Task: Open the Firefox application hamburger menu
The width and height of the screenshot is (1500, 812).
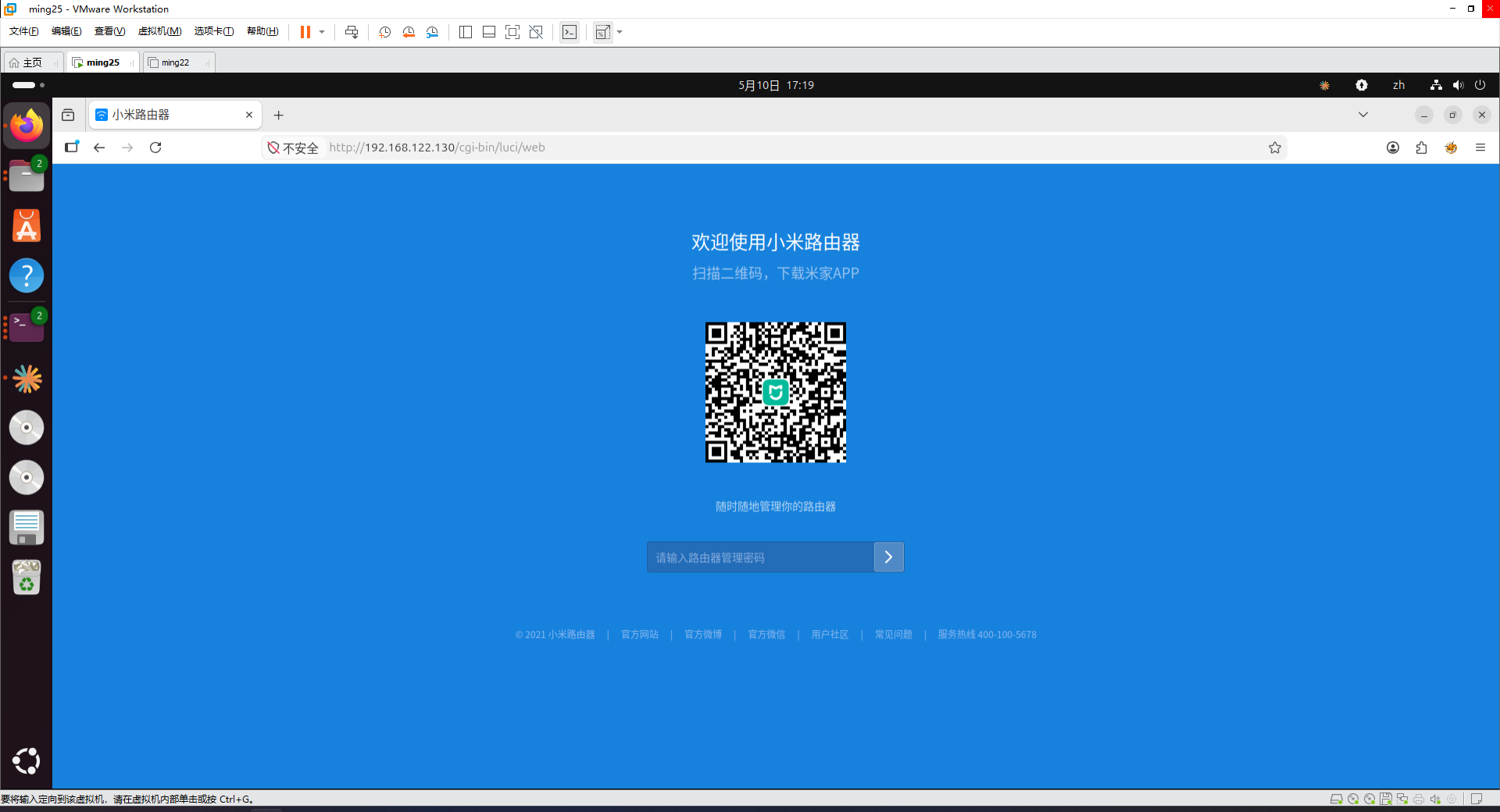Action: coord(1480,148)
